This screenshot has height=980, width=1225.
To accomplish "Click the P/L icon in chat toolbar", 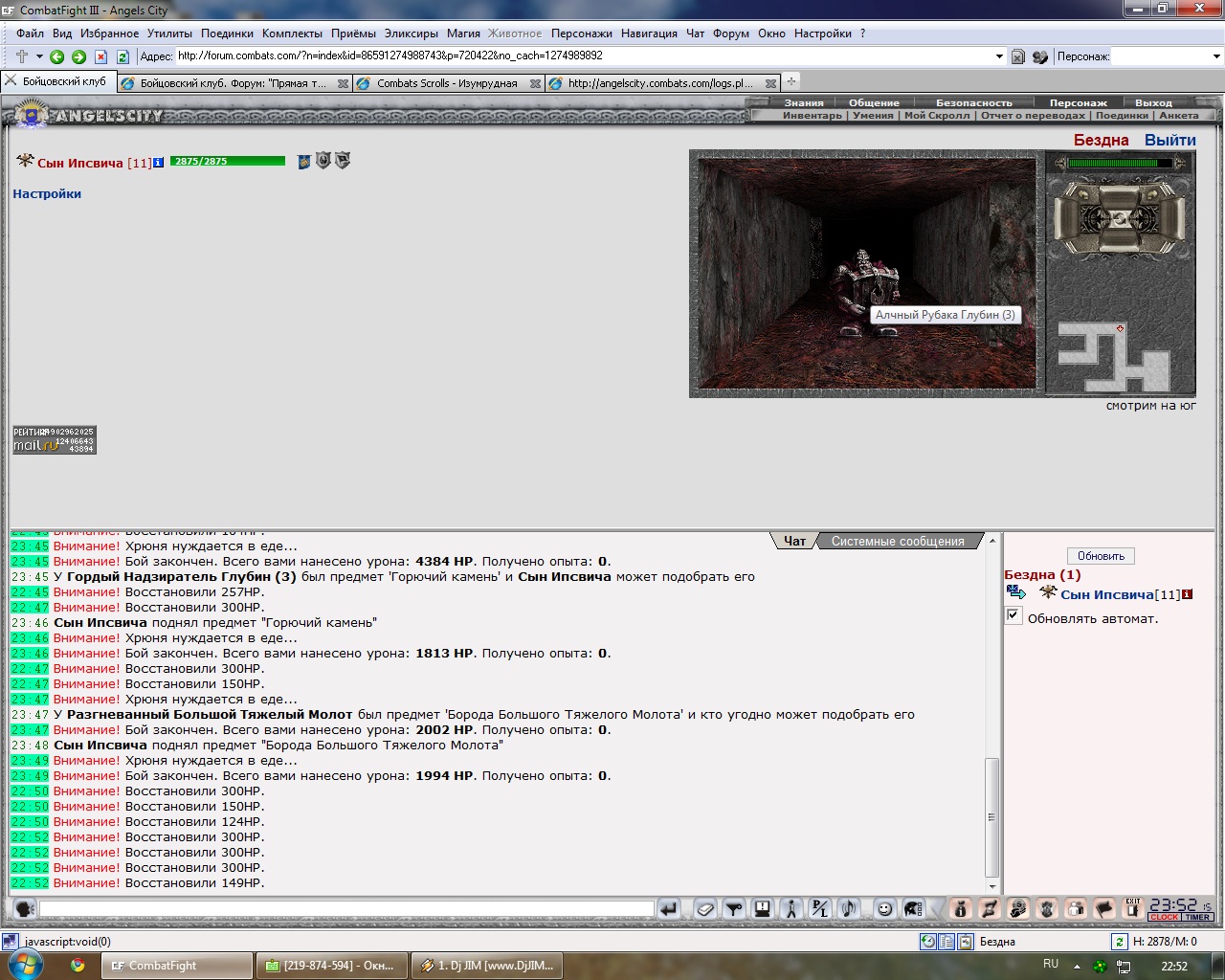I will pyautogui.click(x=820, y=908).
